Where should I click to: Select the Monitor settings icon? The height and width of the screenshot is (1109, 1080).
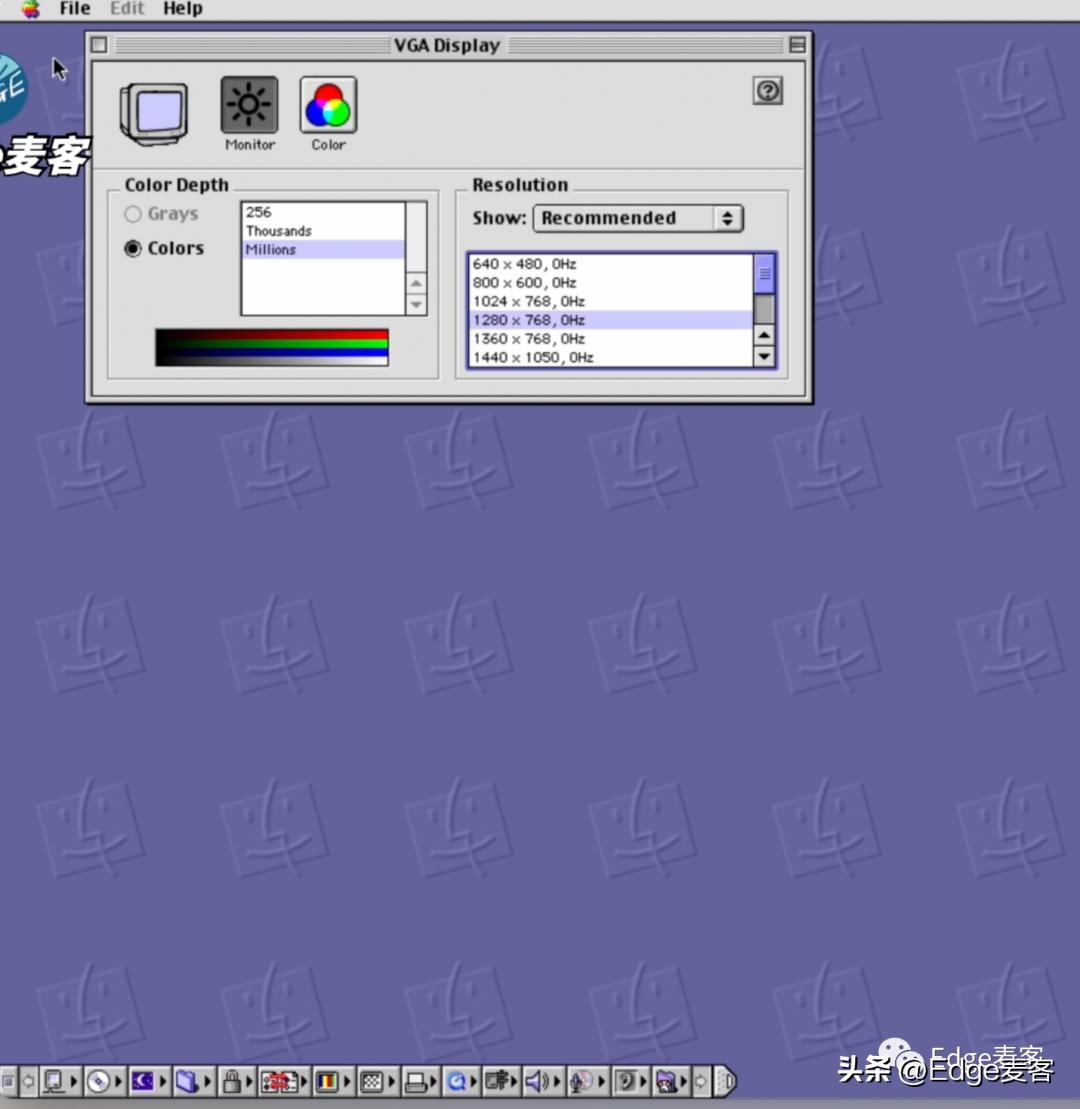click(249, 106)
